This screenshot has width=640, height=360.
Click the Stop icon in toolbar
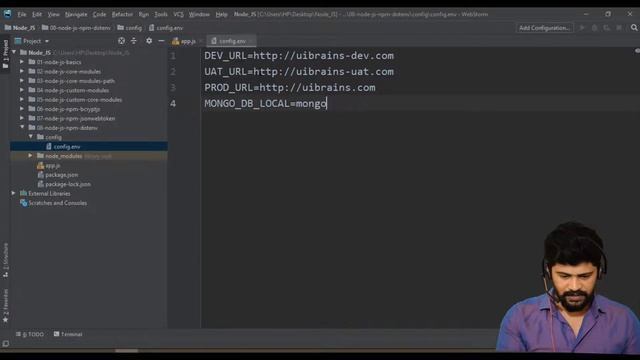pos(619,28)
